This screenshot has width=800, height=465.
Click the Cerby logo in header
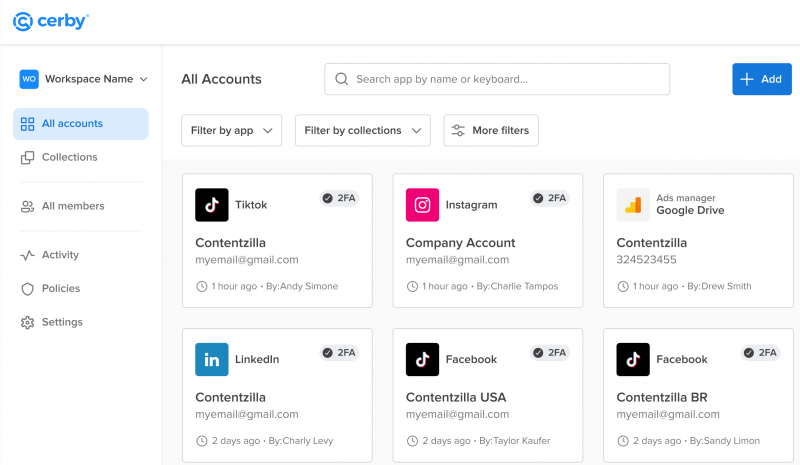[50, 21]
